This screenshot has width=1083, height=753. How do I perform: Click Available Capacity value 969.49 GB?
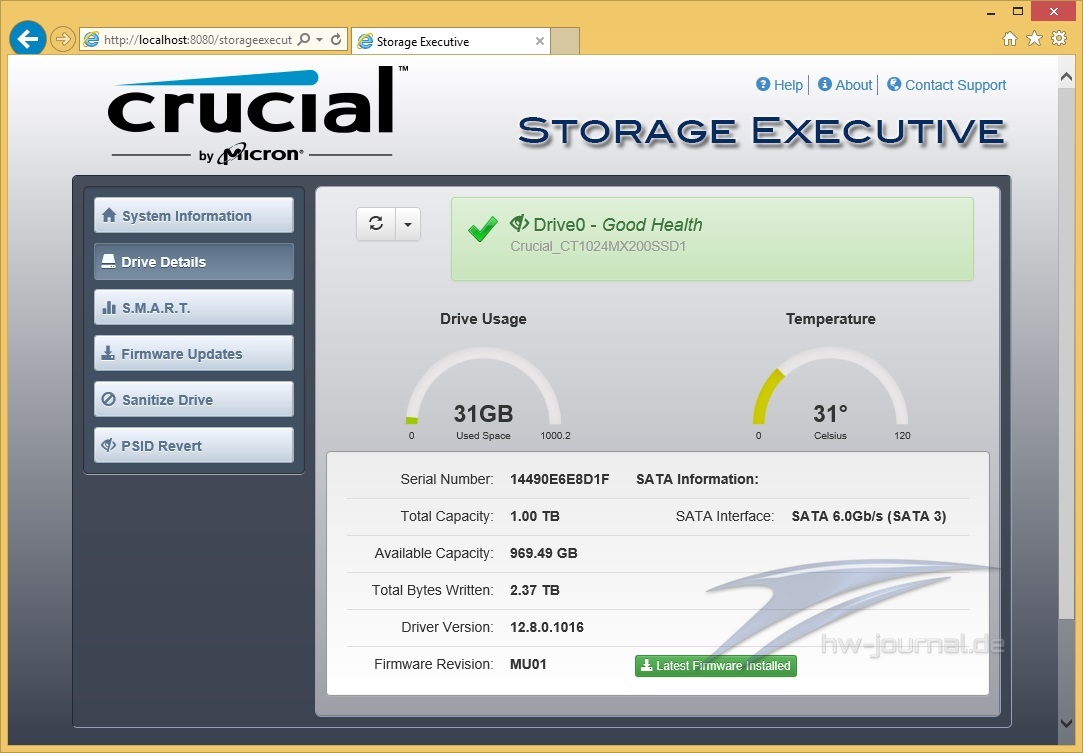(544, 553)
